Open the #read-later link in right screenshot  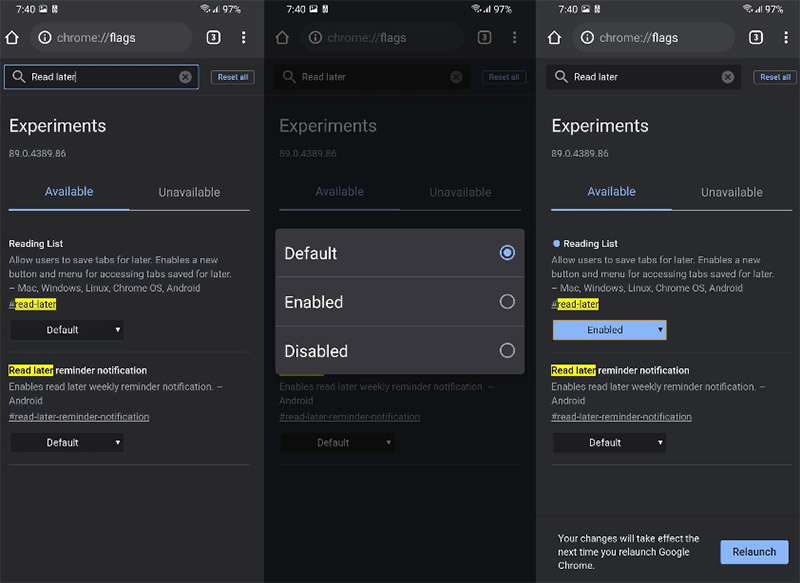tap(575, 305)
